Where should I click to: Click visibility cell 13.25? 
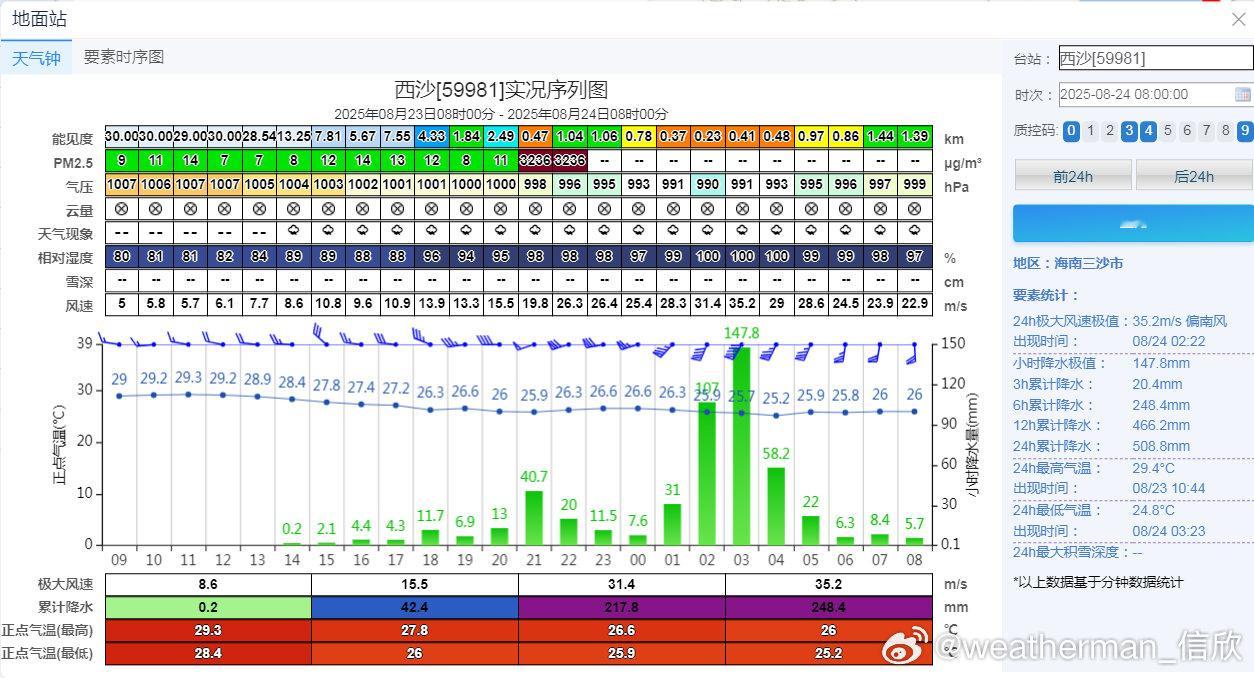click(x=294, y=136)
